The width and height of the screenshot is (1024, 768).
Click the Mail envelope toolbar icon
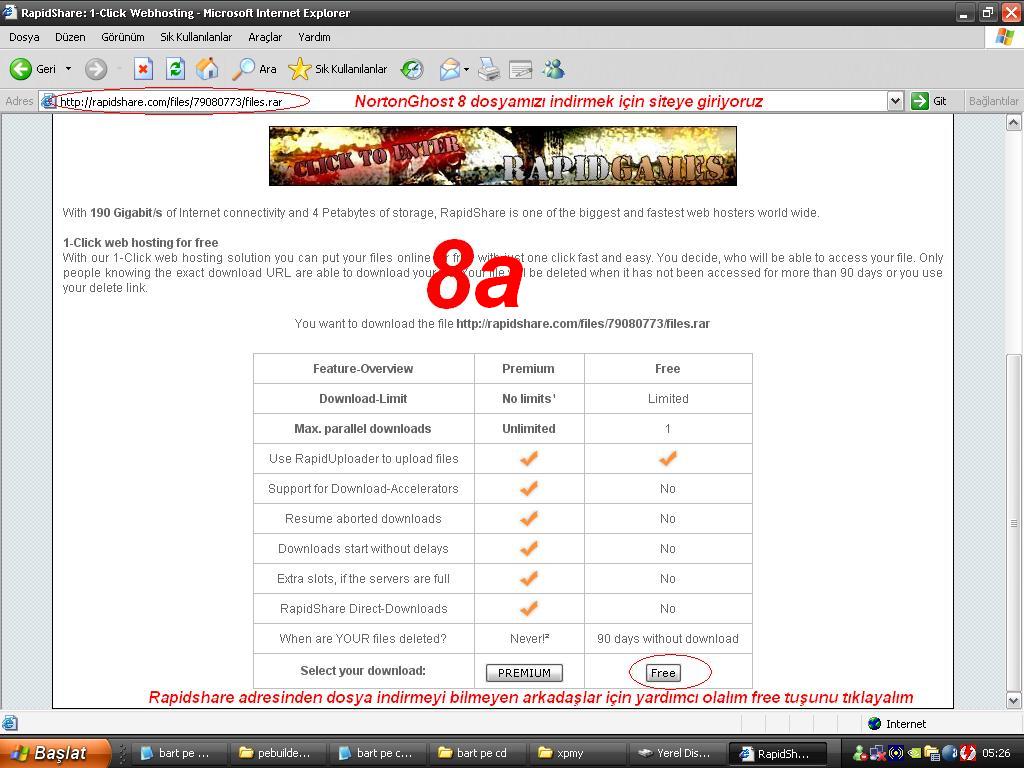tap(449, 69)
